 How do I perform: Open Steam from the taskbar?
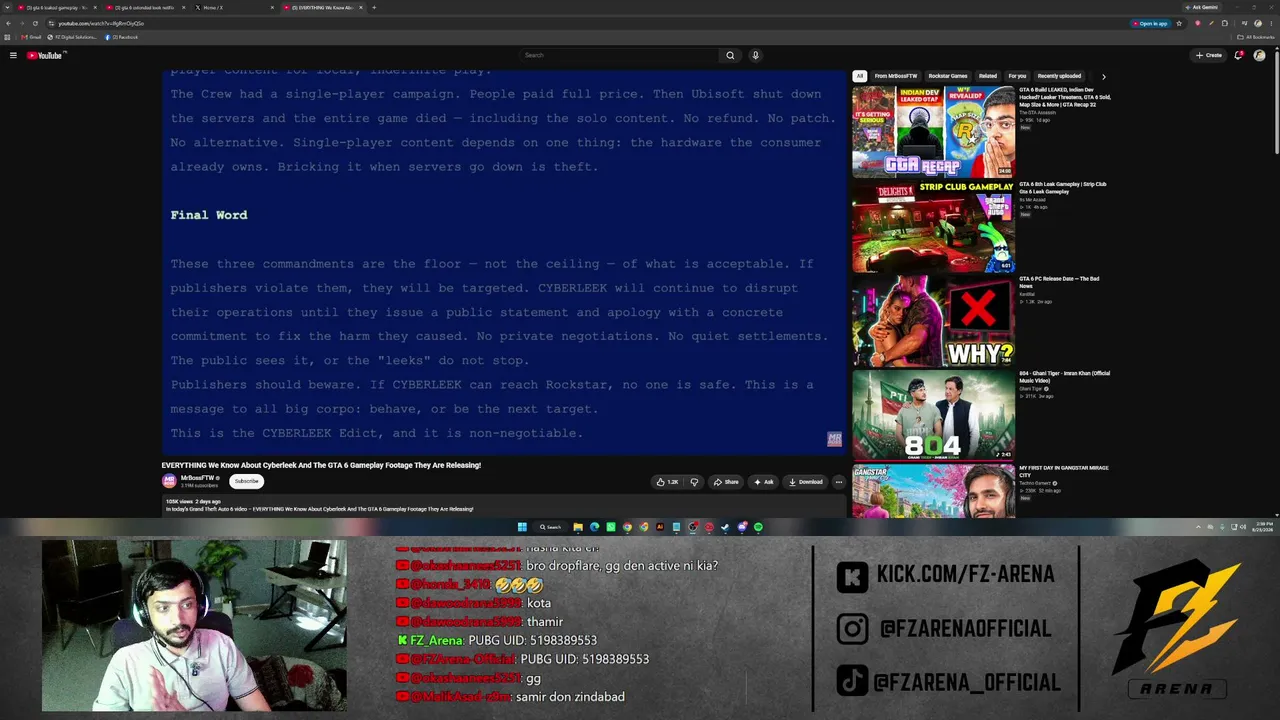click(x=725, y=527)
